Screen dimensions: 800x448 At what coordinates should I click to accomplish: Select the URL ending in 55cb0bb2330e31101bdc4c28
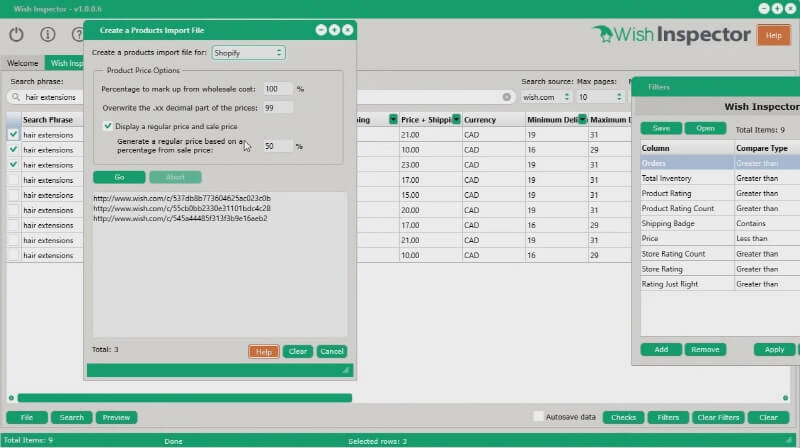tap(182, 208)
